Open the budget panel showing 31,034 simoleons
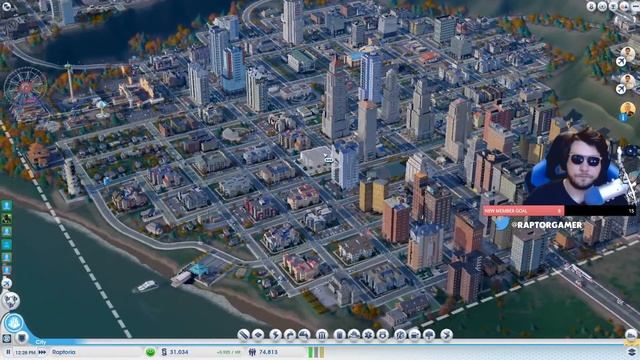This screenshot has width=640, height=360. click(x=175, y=352)
